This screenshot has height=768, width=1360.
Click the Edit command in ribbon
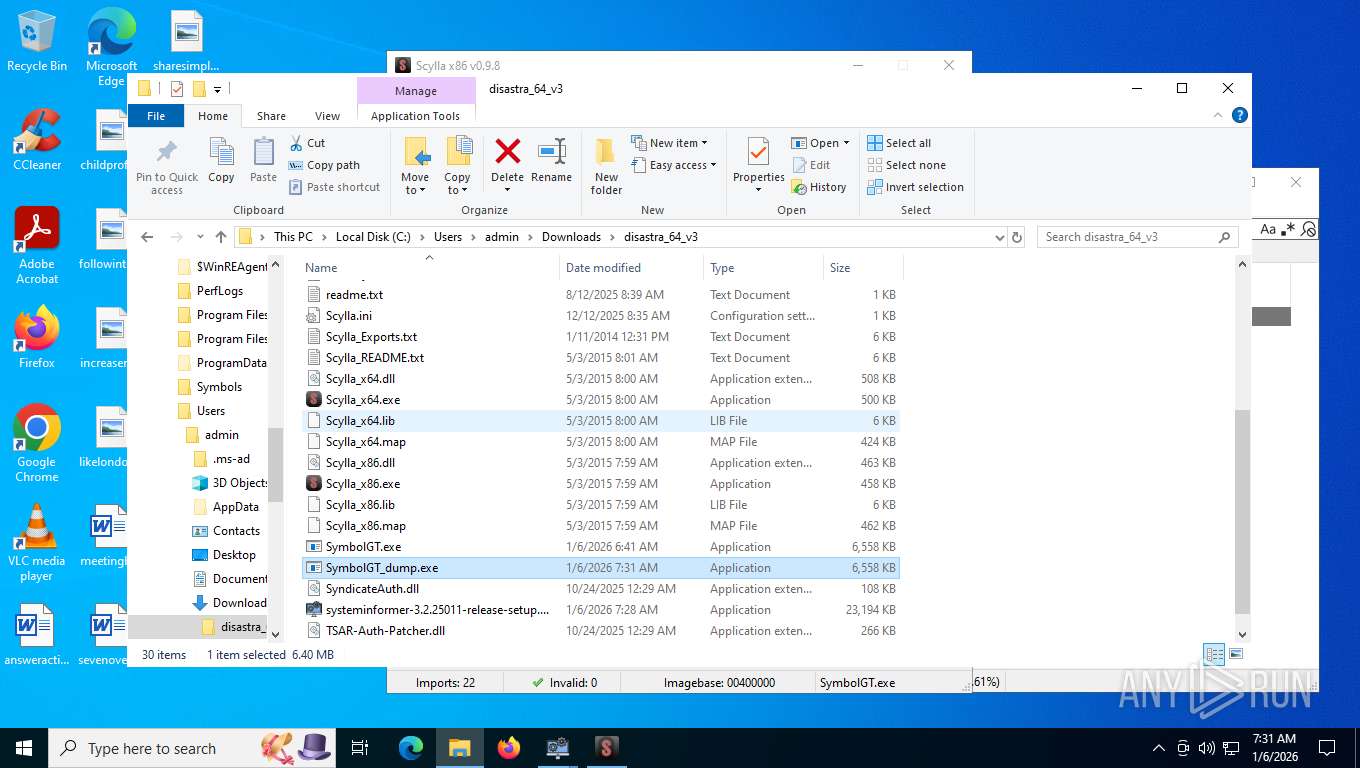811,165
